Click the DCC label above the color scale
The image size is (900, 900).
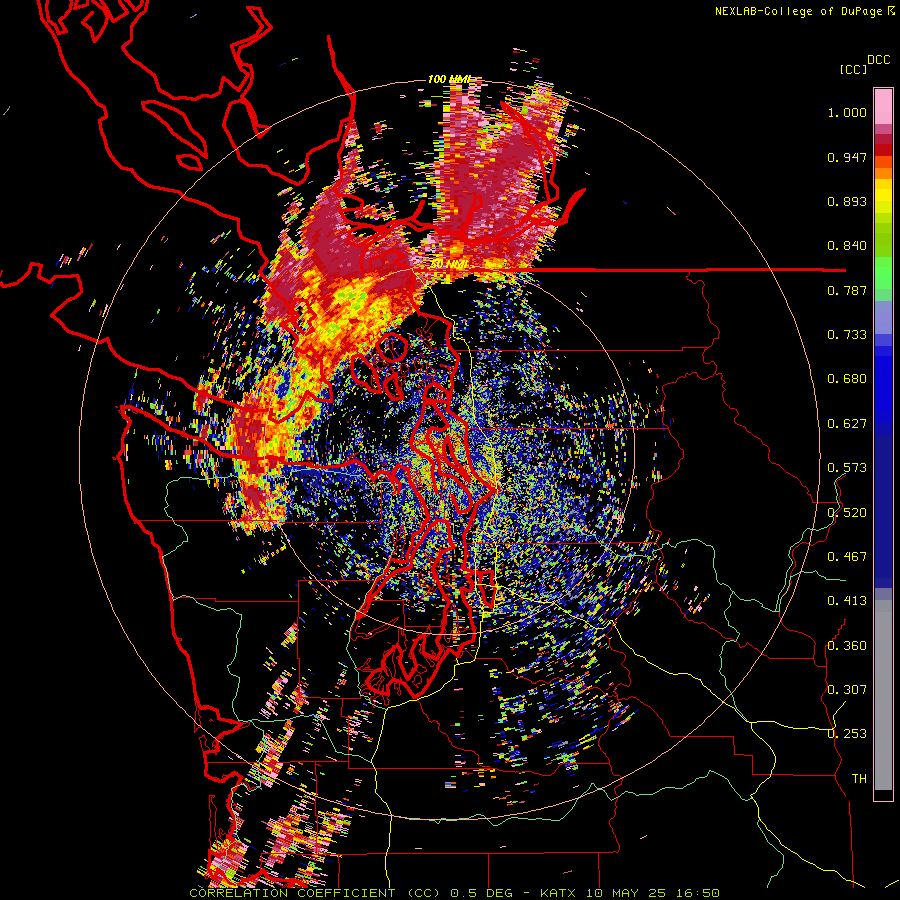pos(878,60)
